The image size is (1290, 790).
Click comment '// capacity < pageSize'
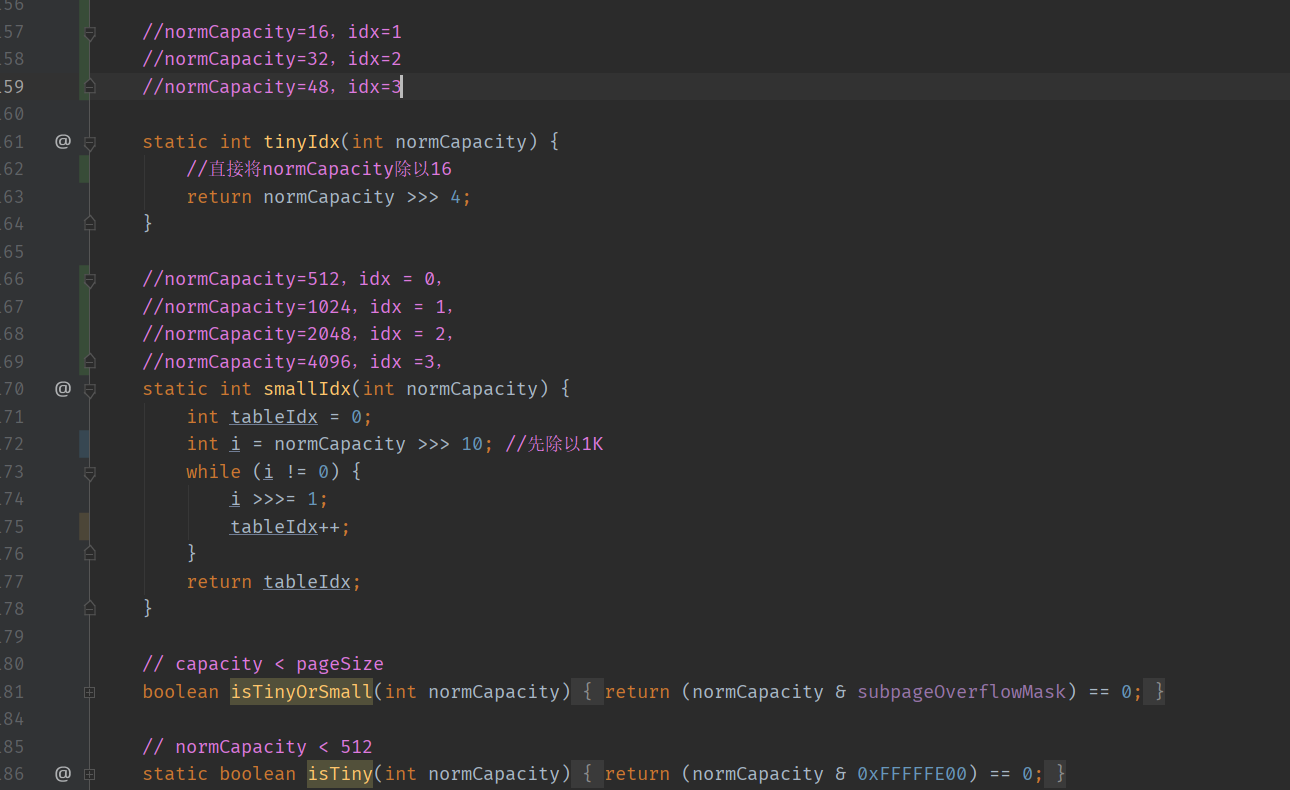[x=263, y=663]
